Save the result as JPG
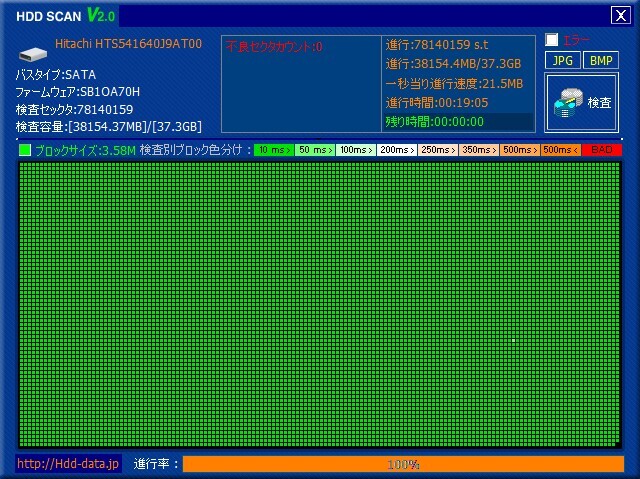The height and width of the screenshot is (479, 640). pos(562,61)
